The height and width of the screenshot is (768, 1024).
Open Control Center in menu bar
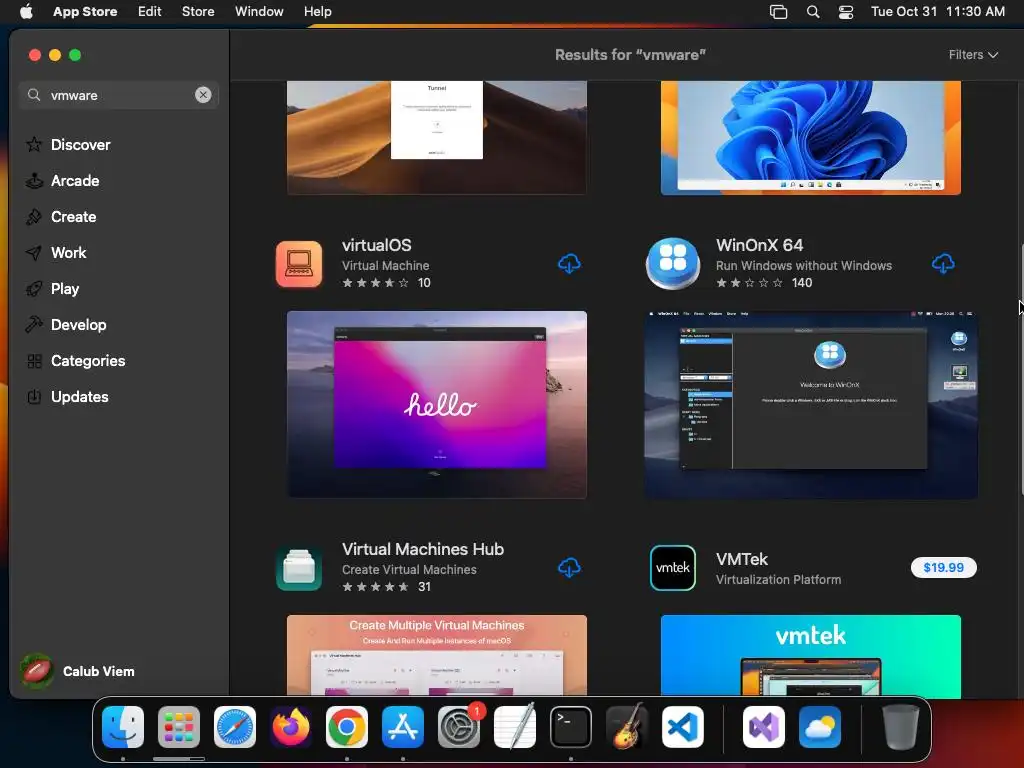[846, 12]
